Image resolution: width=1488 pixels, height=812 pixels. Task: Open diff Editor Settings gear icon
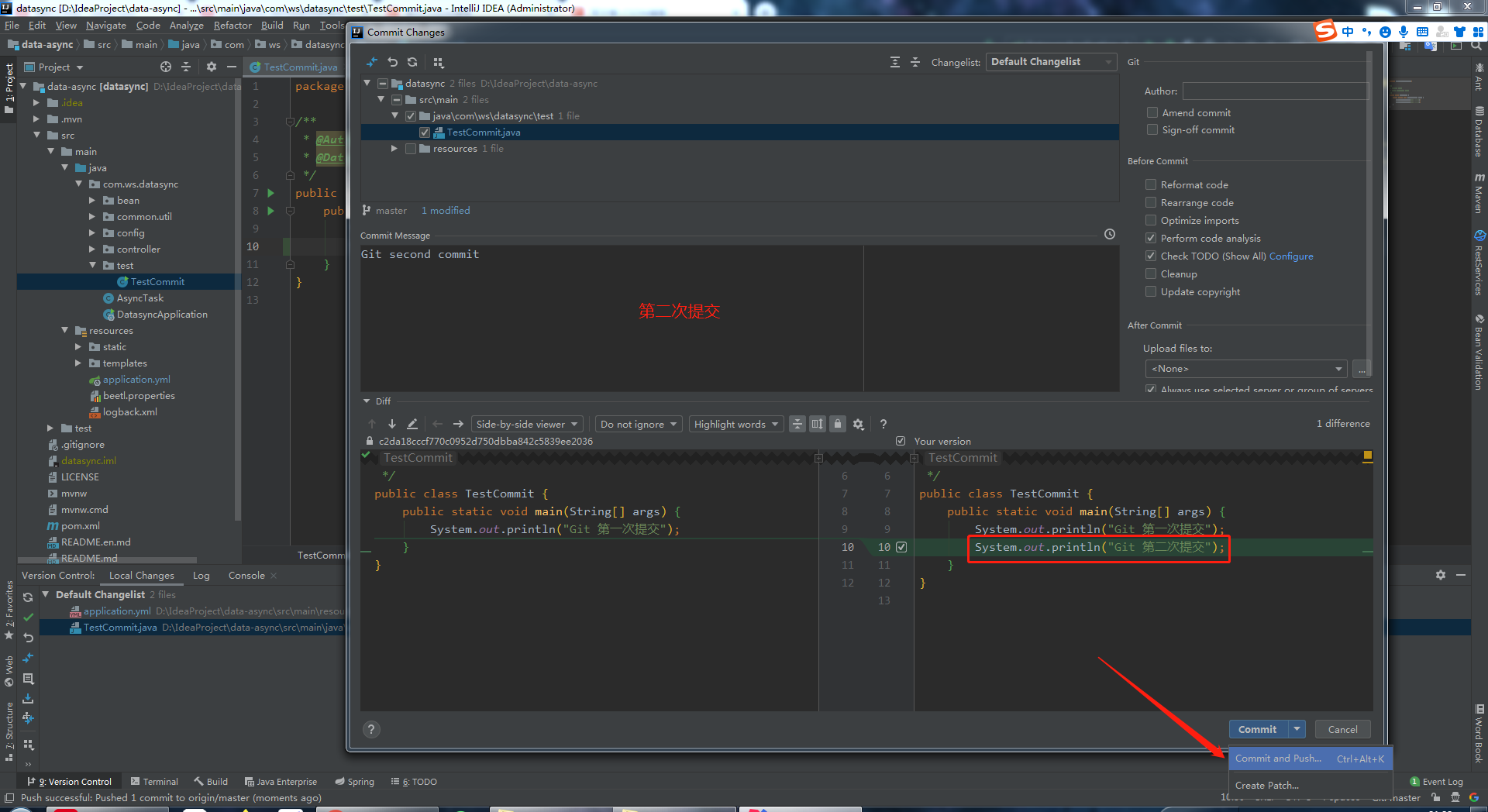858,424
